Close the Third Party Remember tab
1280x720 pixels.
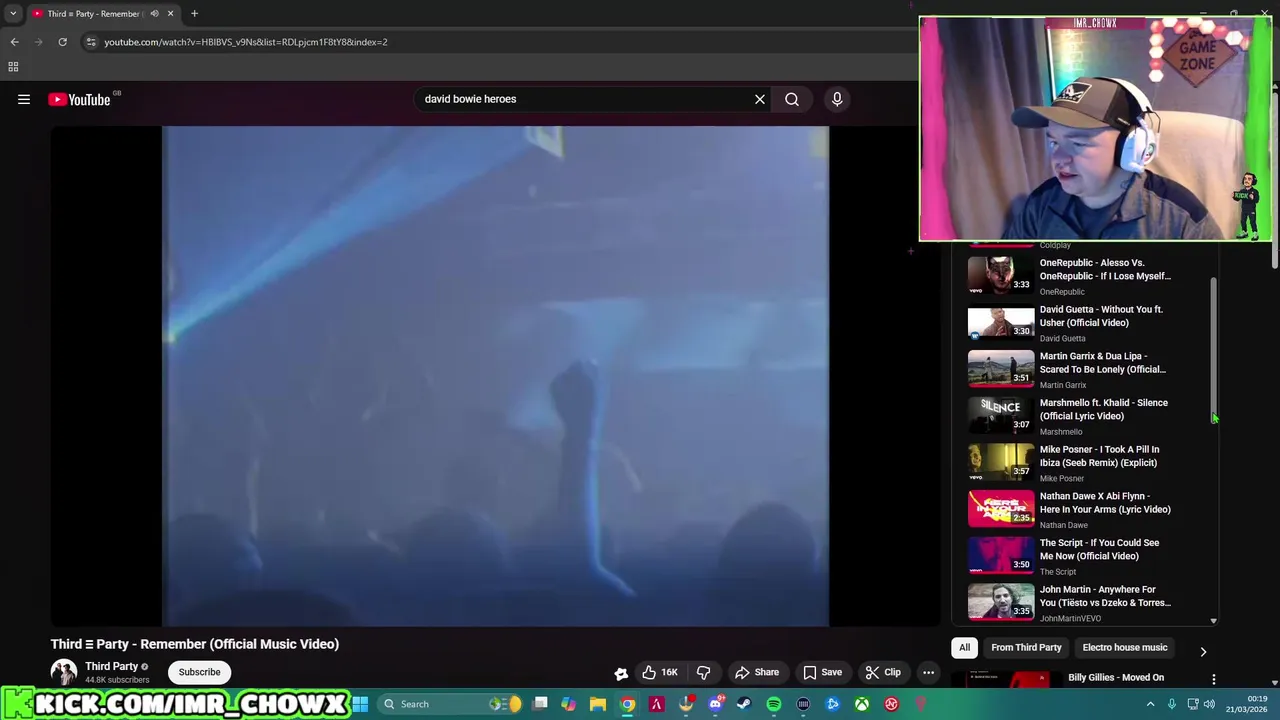point(170,14)
